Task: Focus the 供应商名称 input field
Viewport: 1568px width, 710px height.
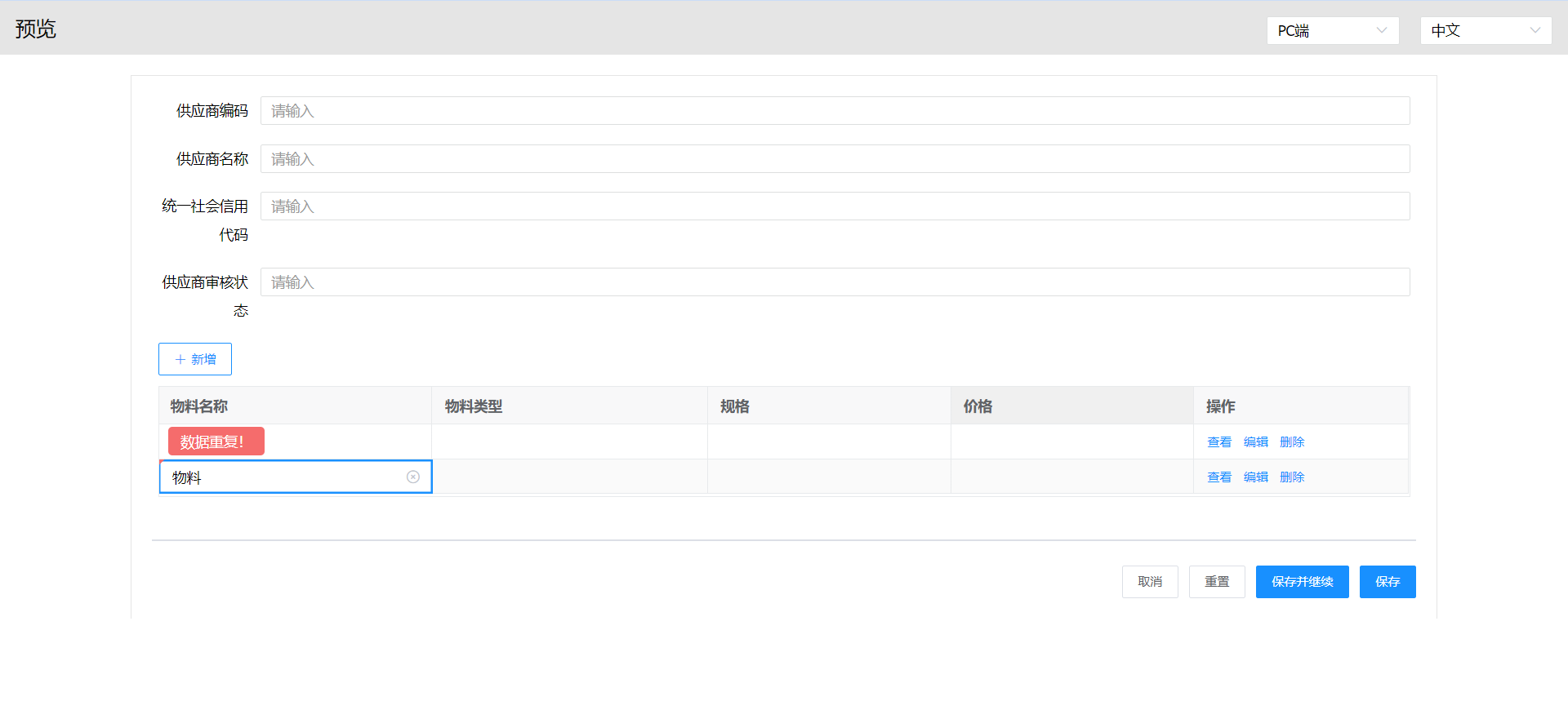Action: tap(834, 159)
